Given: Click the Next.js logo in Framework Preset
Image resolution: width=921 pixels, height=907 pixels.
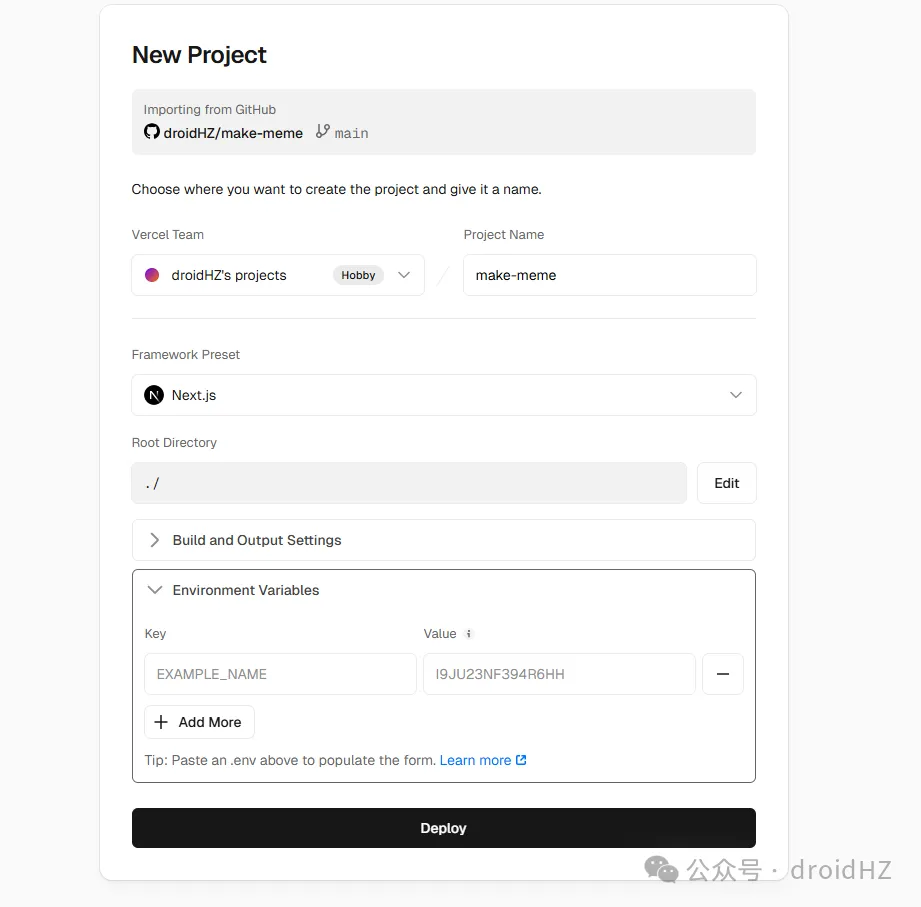Looking at the screenshot, I should [154, 395].
